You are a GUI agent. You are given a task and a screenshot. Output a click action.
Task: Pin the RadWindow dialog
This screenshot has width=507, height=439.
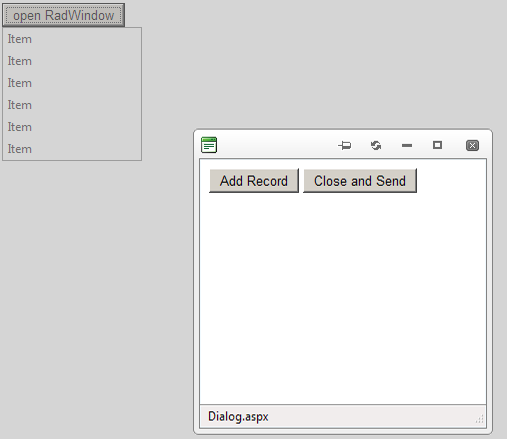tap(345, 145)
